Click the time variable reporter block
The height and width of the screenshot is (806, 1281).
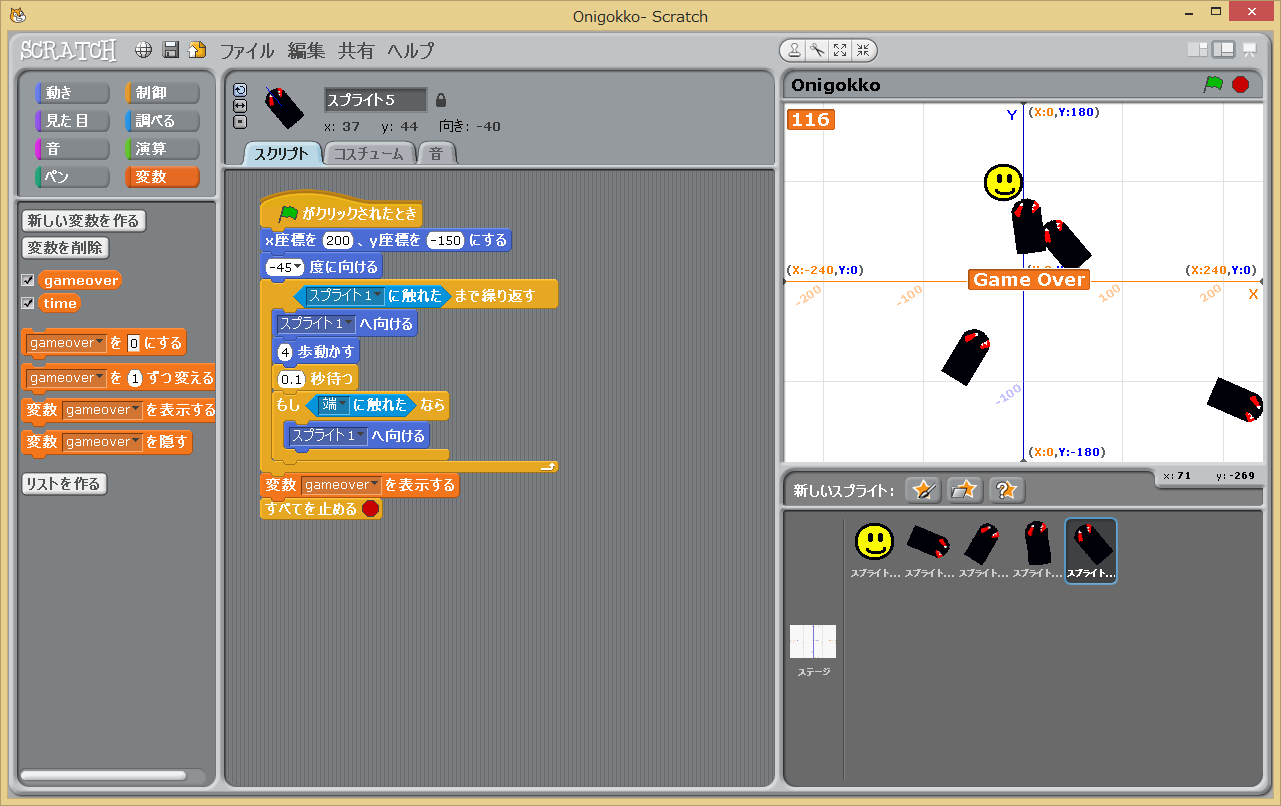[60, 303]
